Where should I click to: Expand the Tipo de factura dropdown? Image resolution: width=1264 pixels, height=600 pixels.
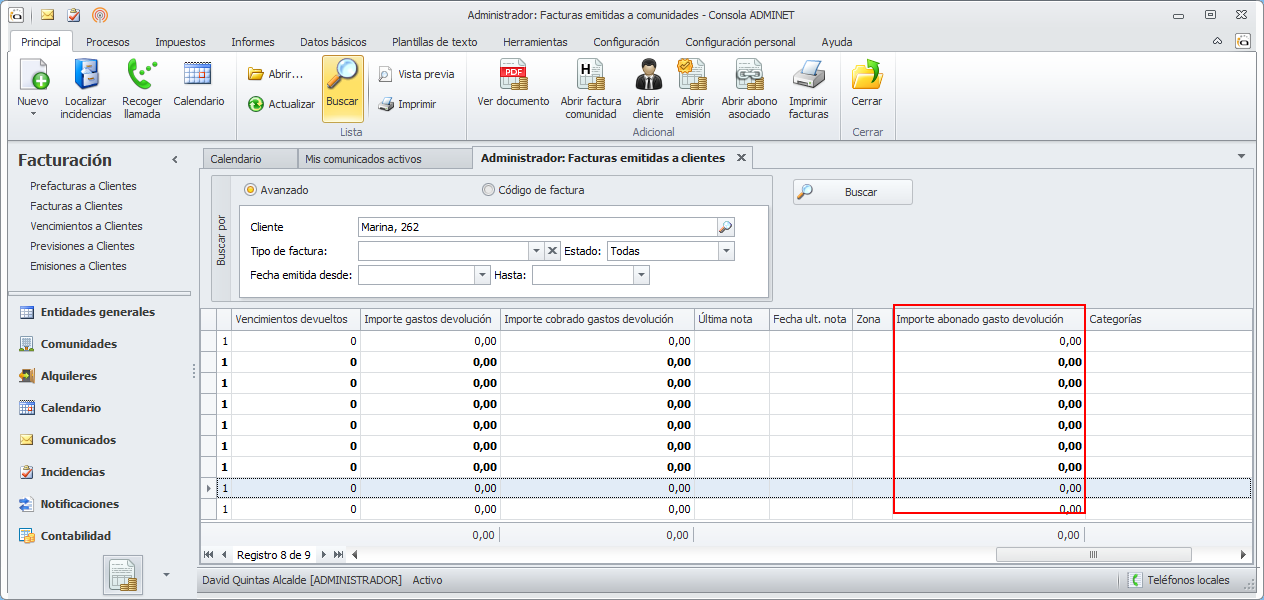pos(536,251)
